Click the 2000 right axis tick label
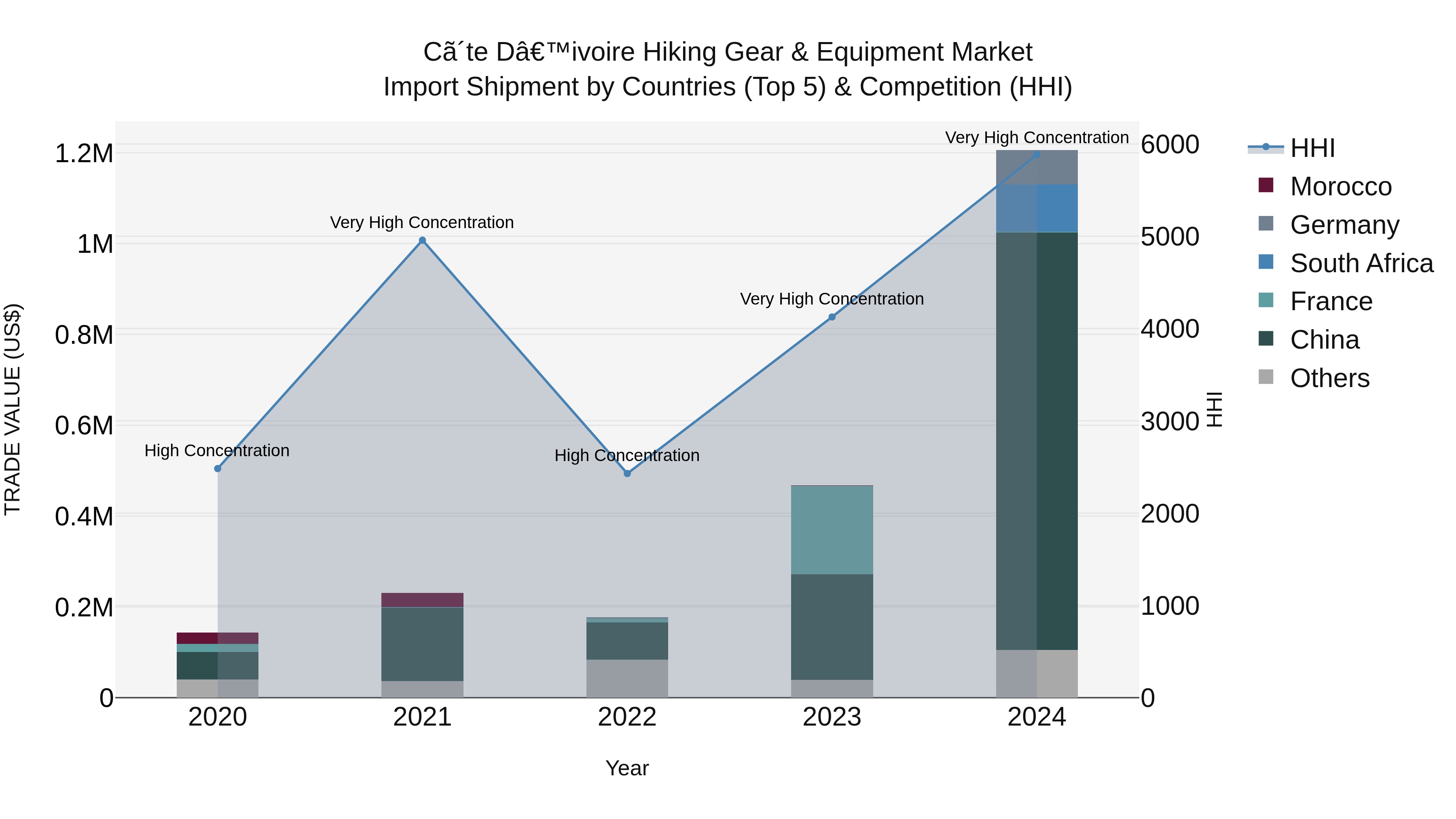 (1170, 513)
